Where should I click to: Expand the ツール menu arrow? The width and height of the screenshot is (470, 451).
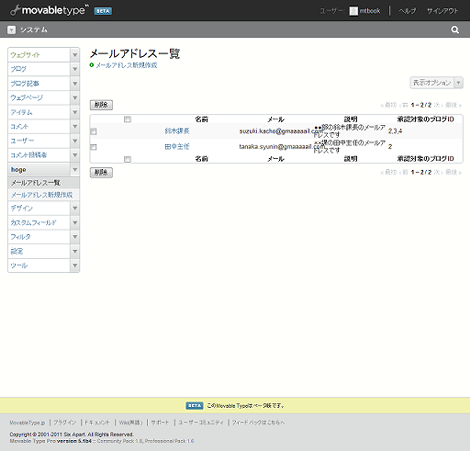click(x=75, y=265)
